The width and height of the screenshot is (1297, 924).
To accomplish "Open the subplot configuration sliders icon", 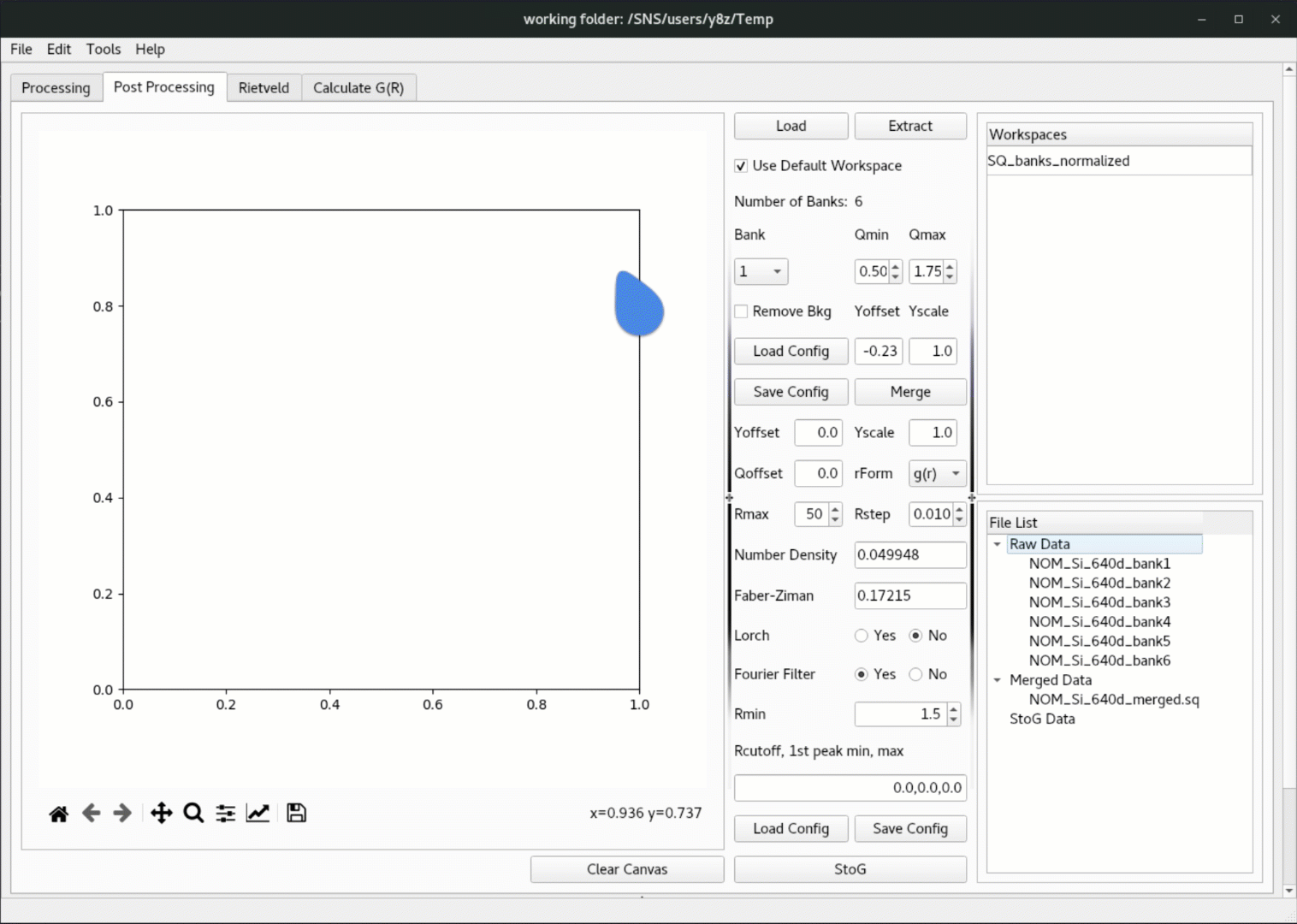I will click(x=225, y=814).
